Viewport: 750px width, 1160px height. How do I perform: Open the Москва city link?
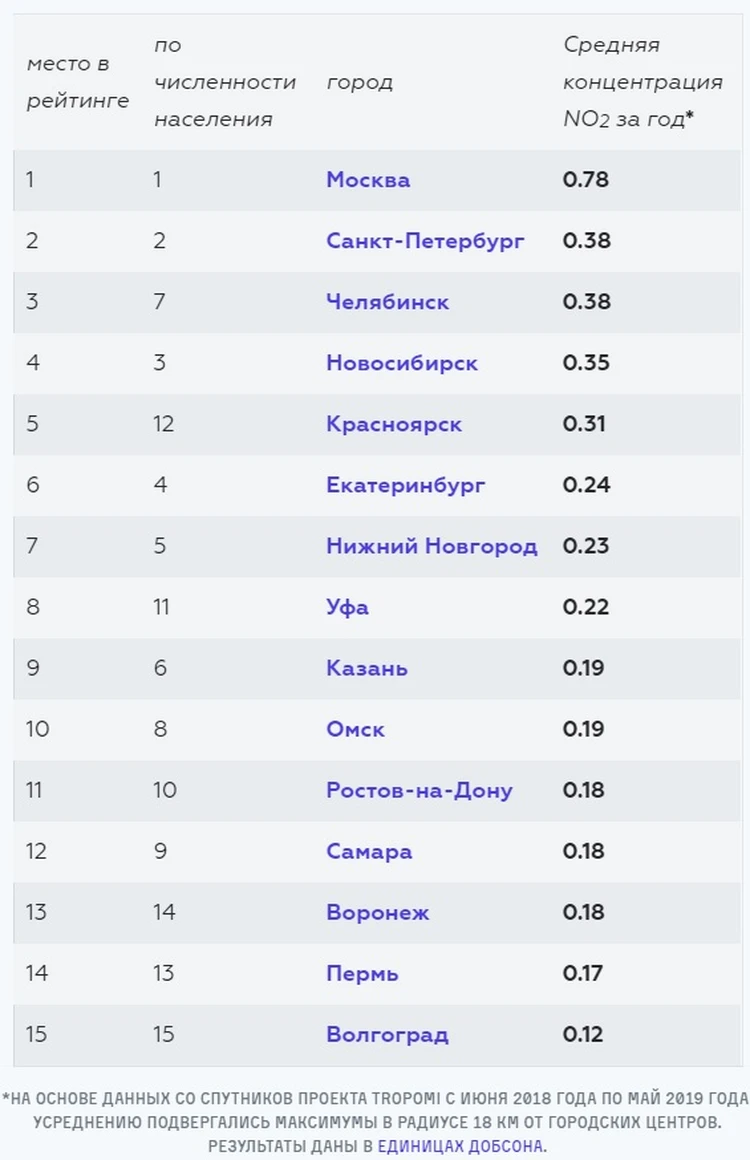click(x=368, y=180)
